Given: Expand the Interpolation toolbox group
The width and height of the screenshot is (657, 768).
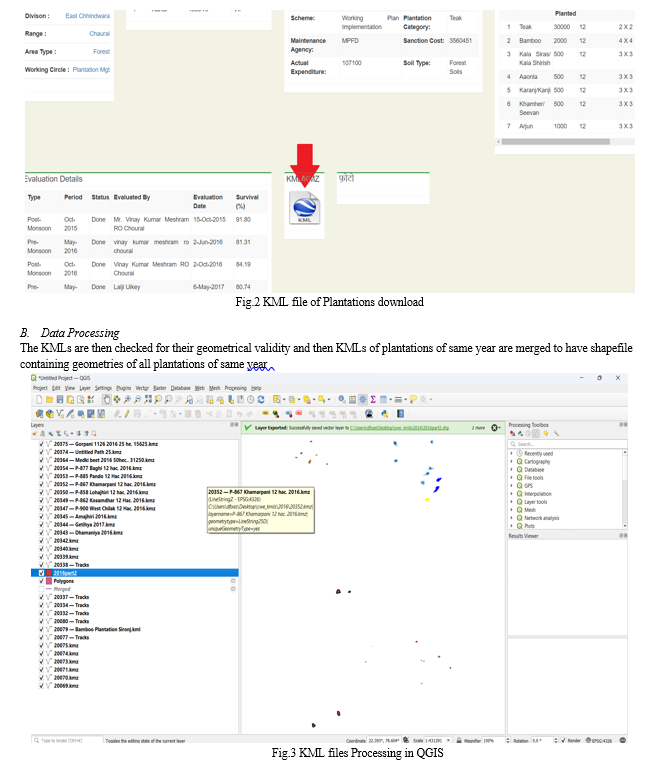Looking at the screenshot, I should [512, 494].
